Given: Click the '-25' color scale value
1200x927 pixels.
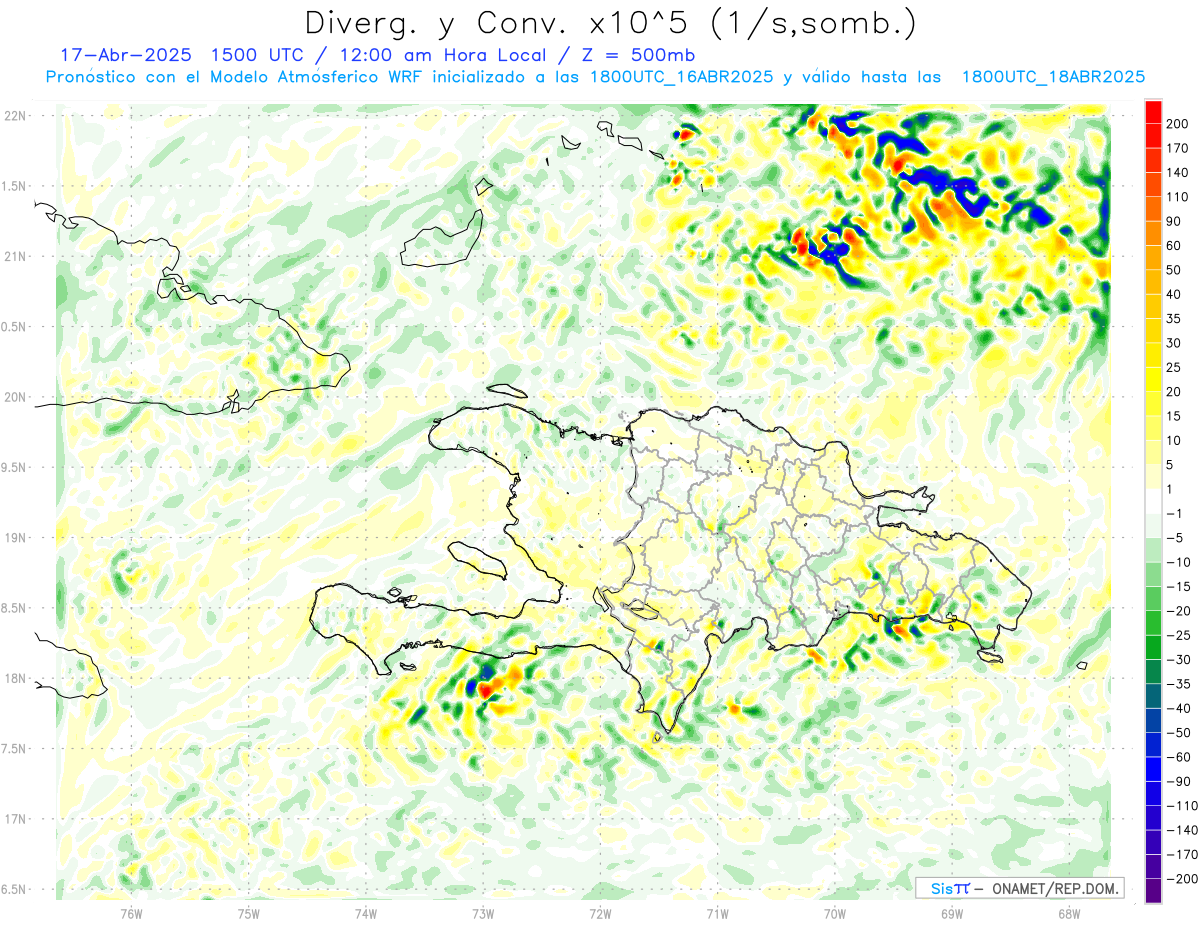Looking at the screenshot, I should (x=1180, y=635).
